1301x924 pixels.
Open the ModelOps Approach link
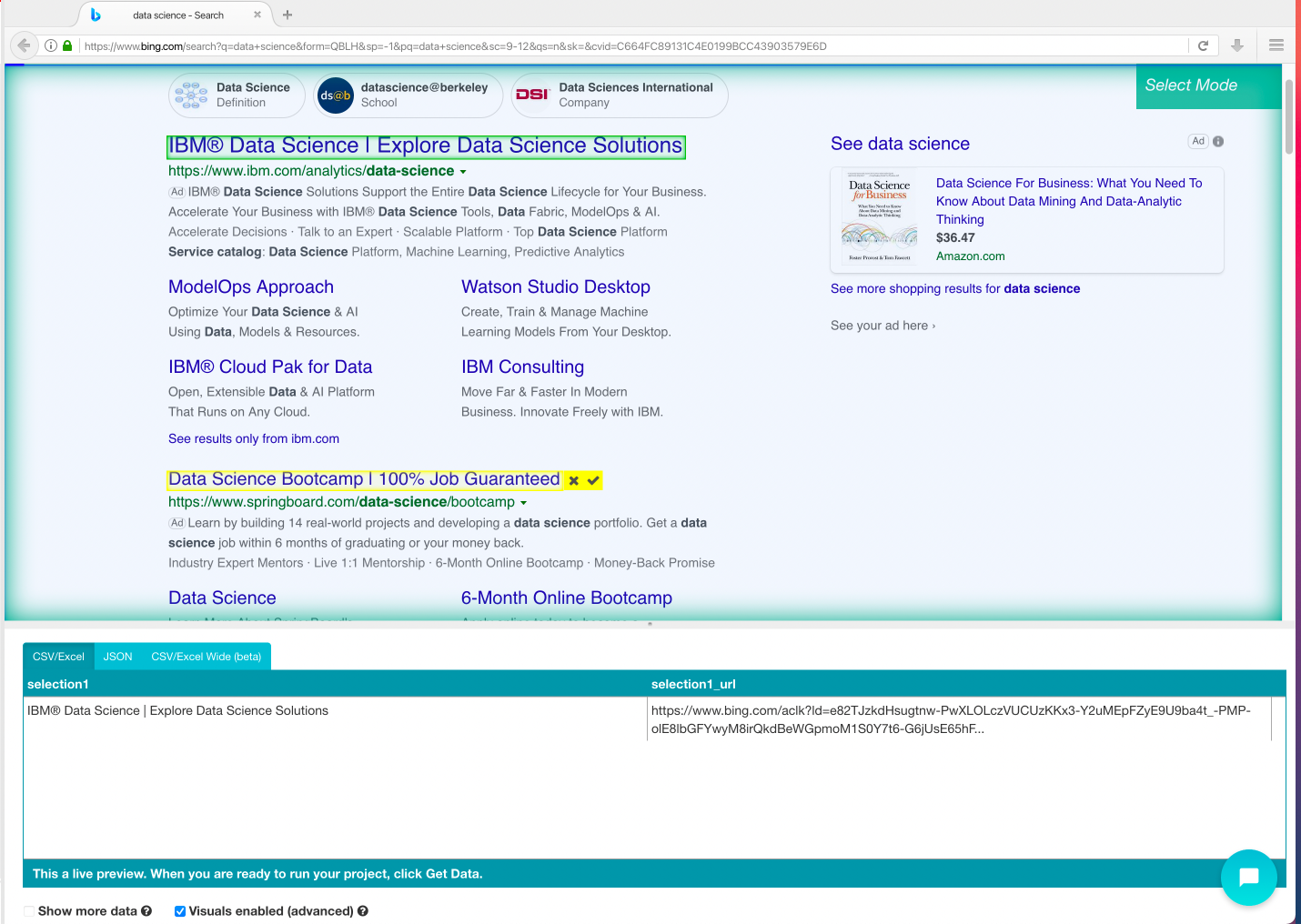[251, 287]
